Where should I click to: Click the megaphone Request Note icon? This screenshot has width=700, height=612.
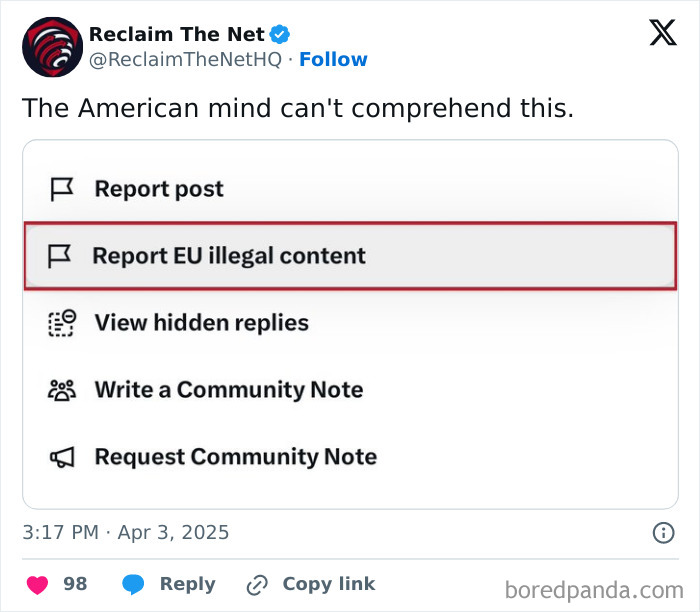point(62,457)
